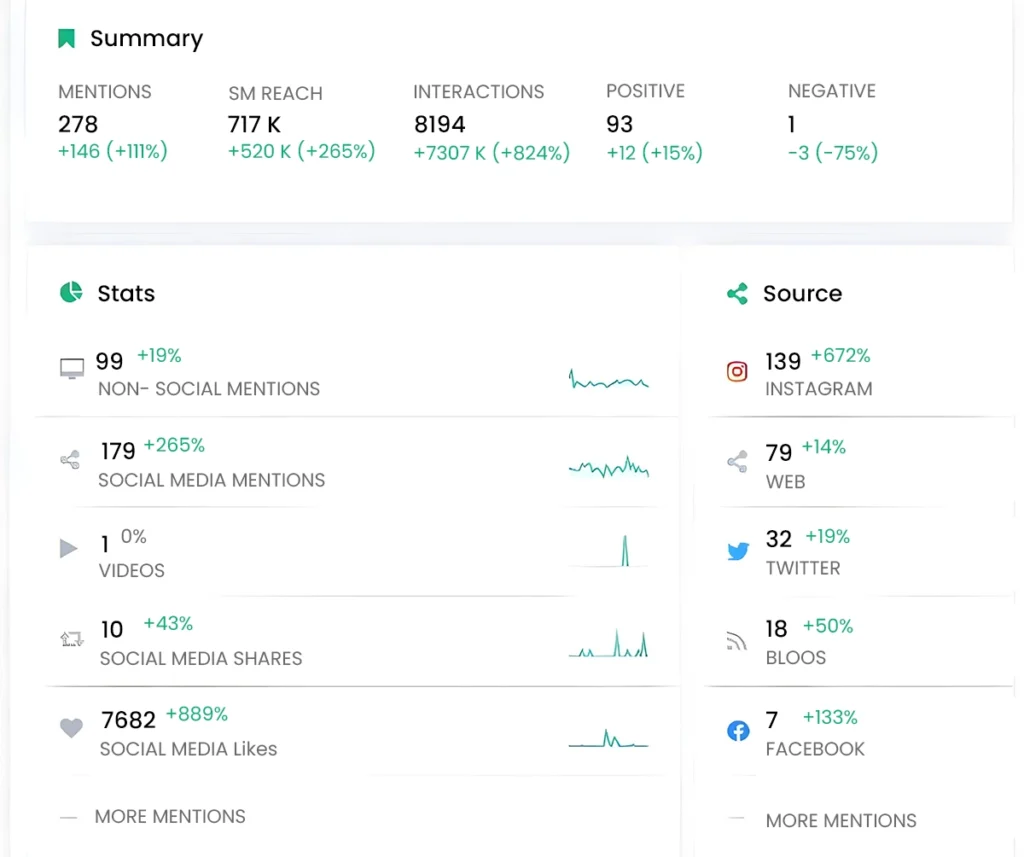Open the Social Media Mentions stat row
This screenshot has width=1024, height=857.
[x=211, y=480]
